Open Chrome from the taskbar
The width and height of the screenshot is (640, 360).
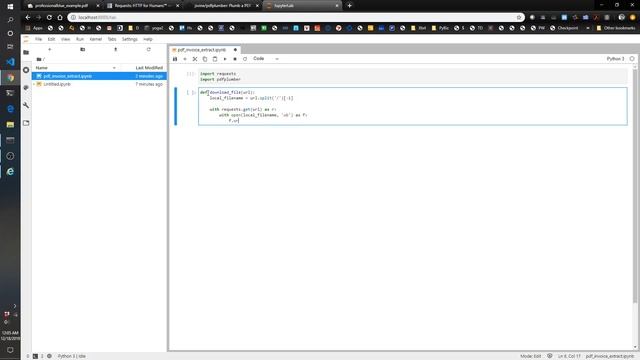(10, 78)
